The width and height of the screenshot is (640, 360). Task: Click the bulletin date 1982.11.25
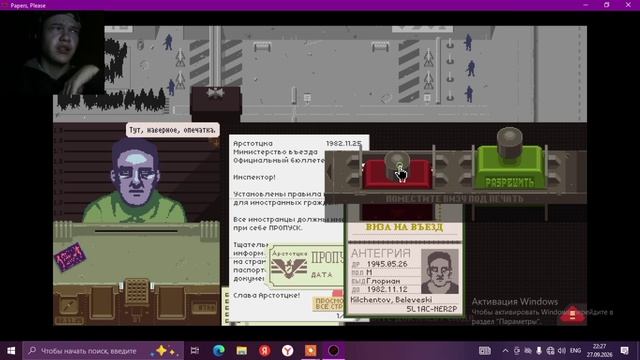(344, 143)
